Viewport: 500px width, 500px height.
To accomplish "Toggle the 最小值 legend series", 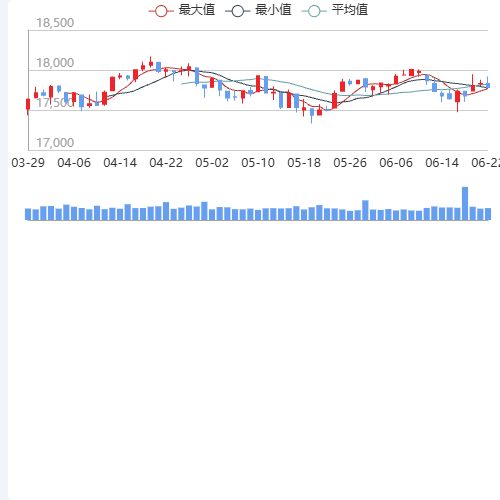I will [258, 10].
